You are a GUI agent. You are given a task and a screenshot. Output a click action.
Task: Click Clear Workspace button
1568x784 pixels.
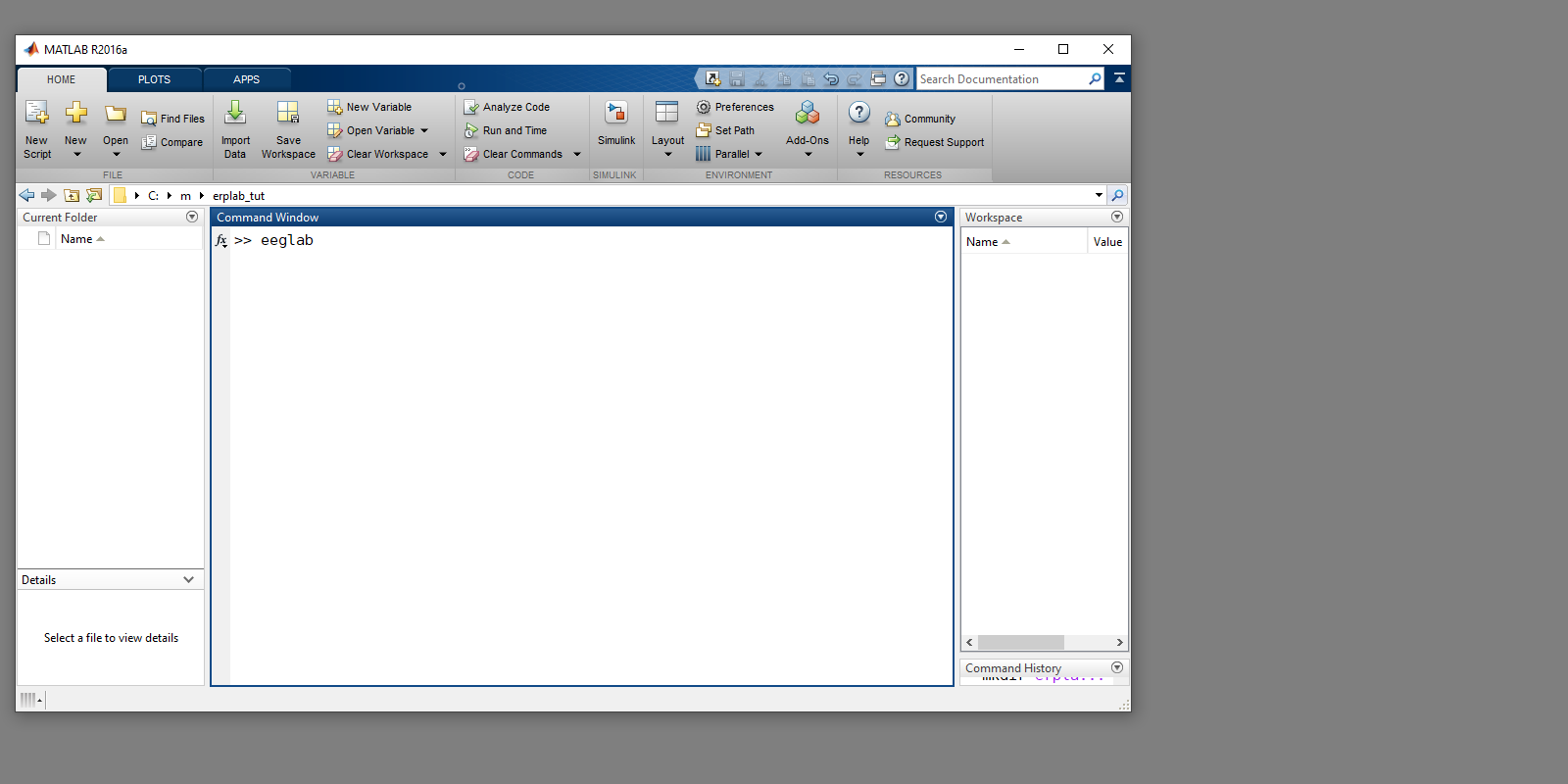378,154
